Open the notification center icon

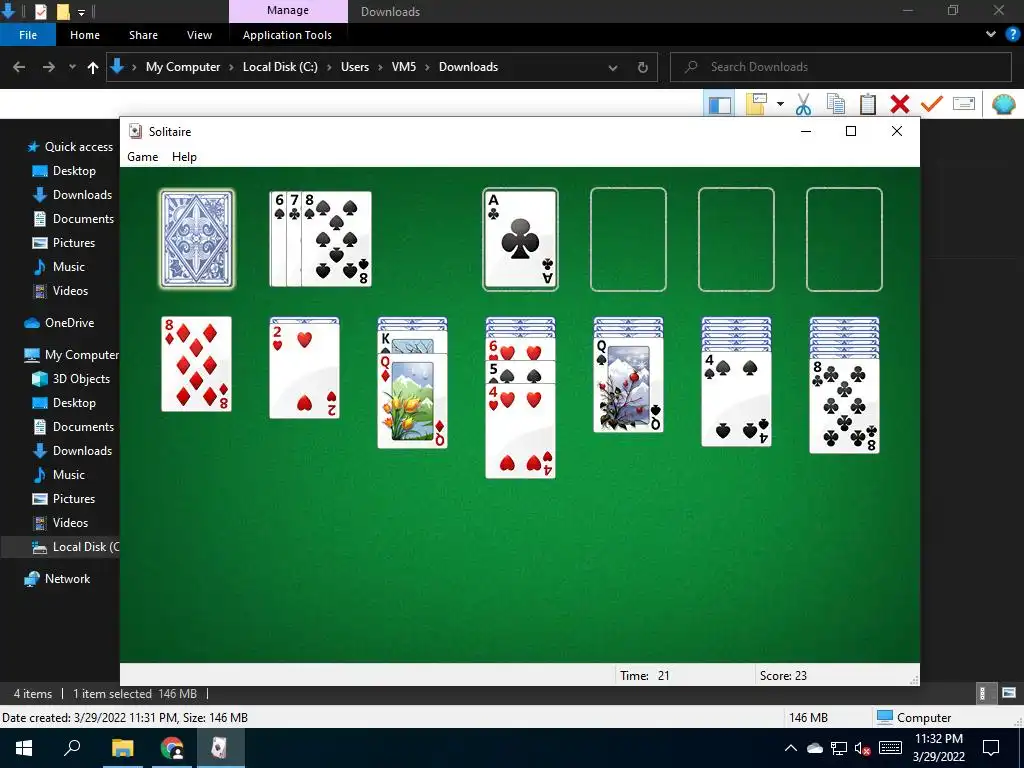991,748
